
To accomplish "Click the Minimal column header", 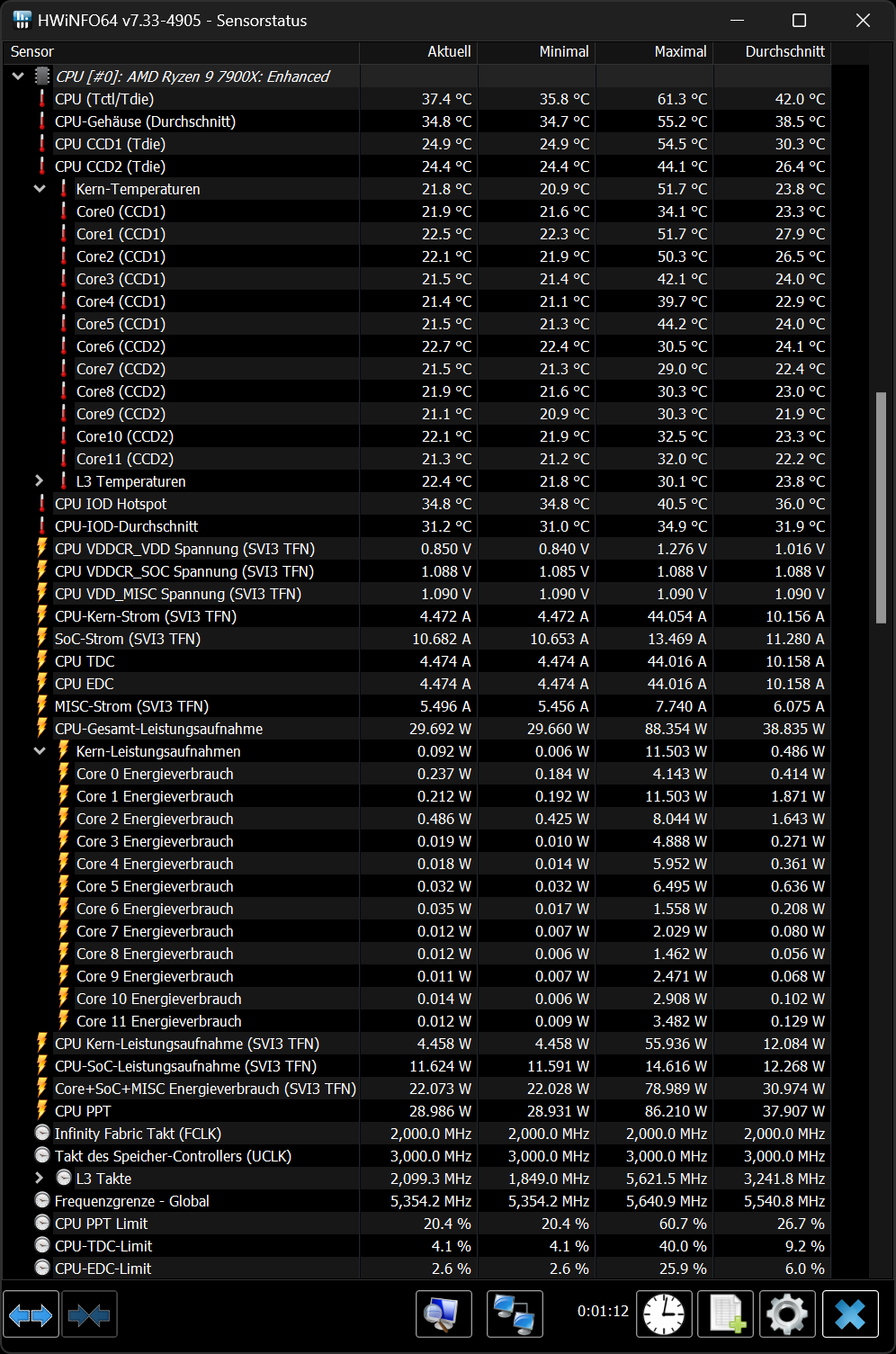I will 536,52.
